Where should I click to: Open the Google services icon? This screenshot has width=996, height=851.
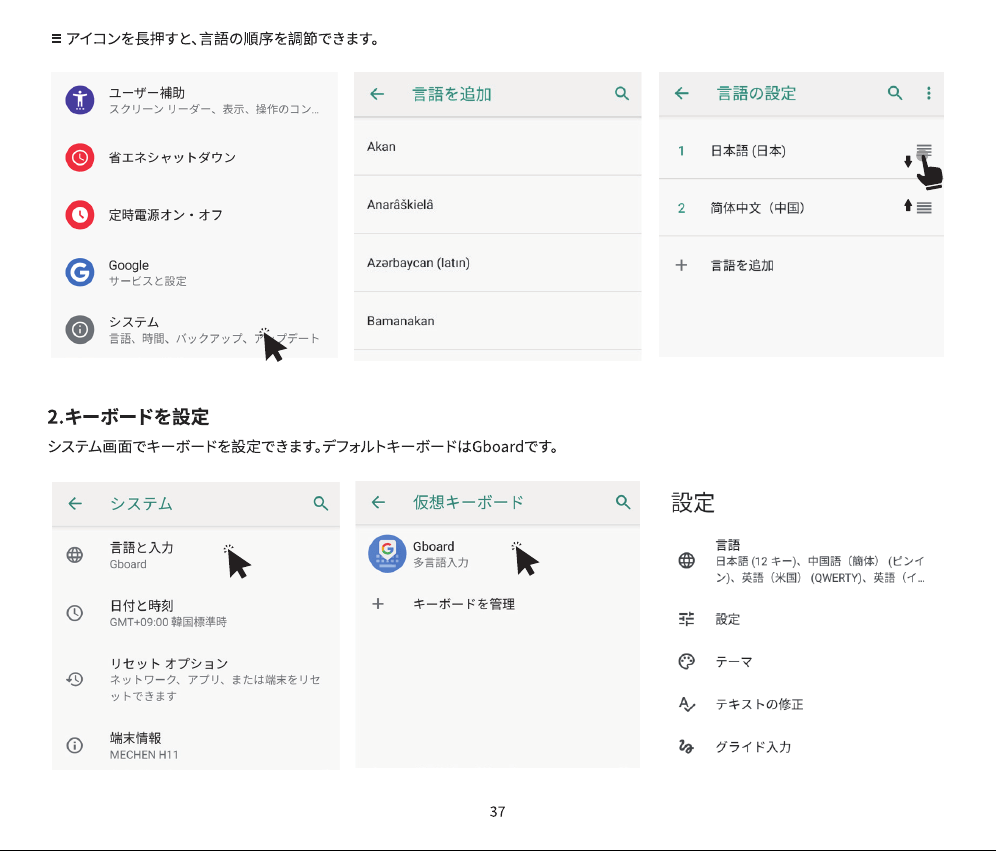click(80, 272)
